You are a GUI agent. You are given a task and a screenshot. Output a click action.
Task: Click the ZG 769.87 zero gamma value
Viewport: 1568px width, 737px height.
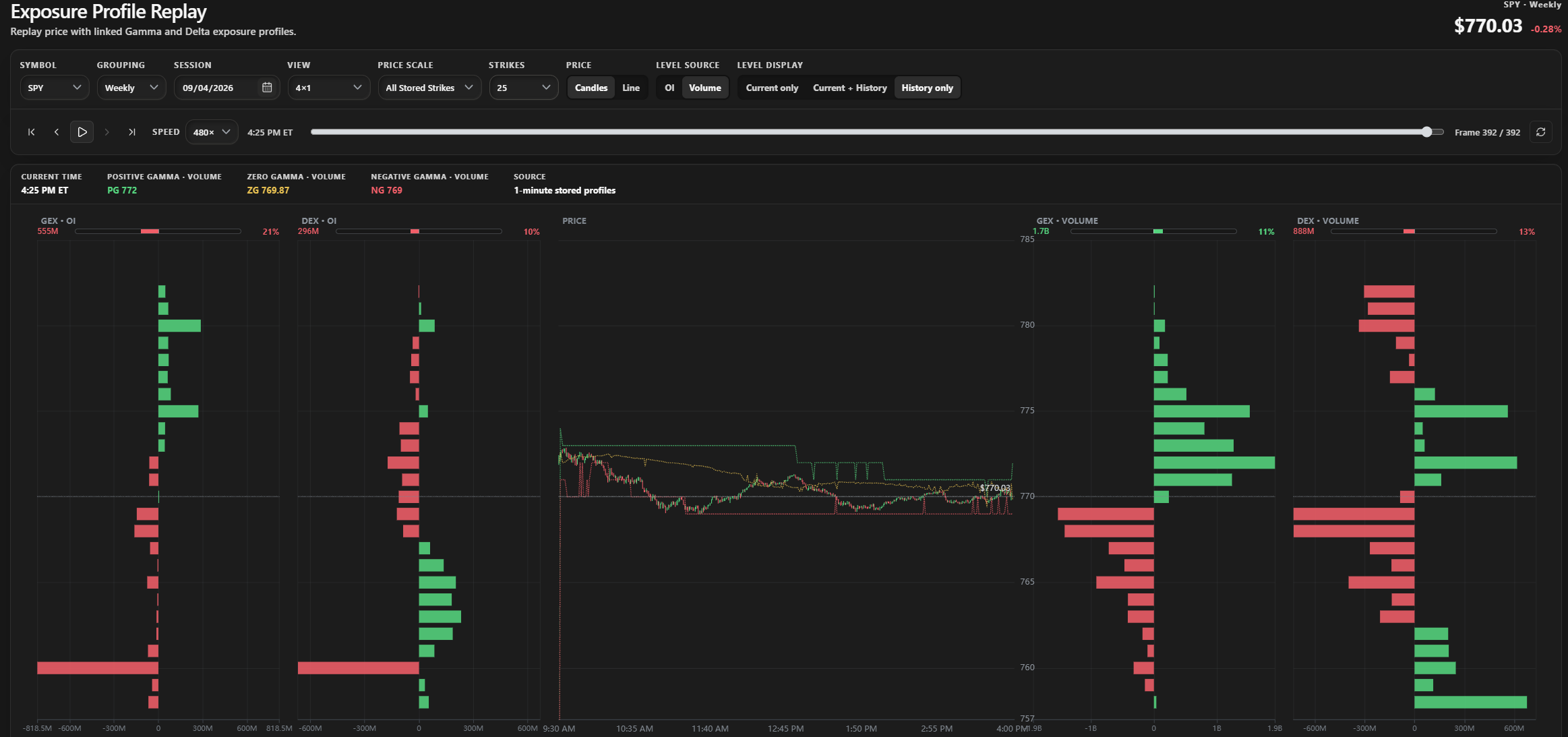268,190
